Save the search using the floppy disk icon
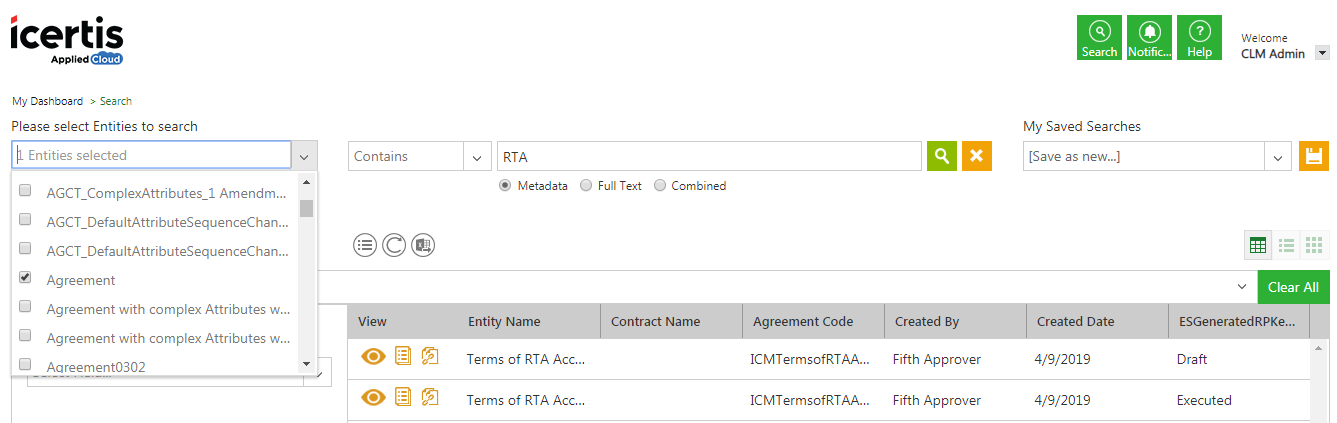Viewport: 1337px width, 423px height. [1314, 156]
